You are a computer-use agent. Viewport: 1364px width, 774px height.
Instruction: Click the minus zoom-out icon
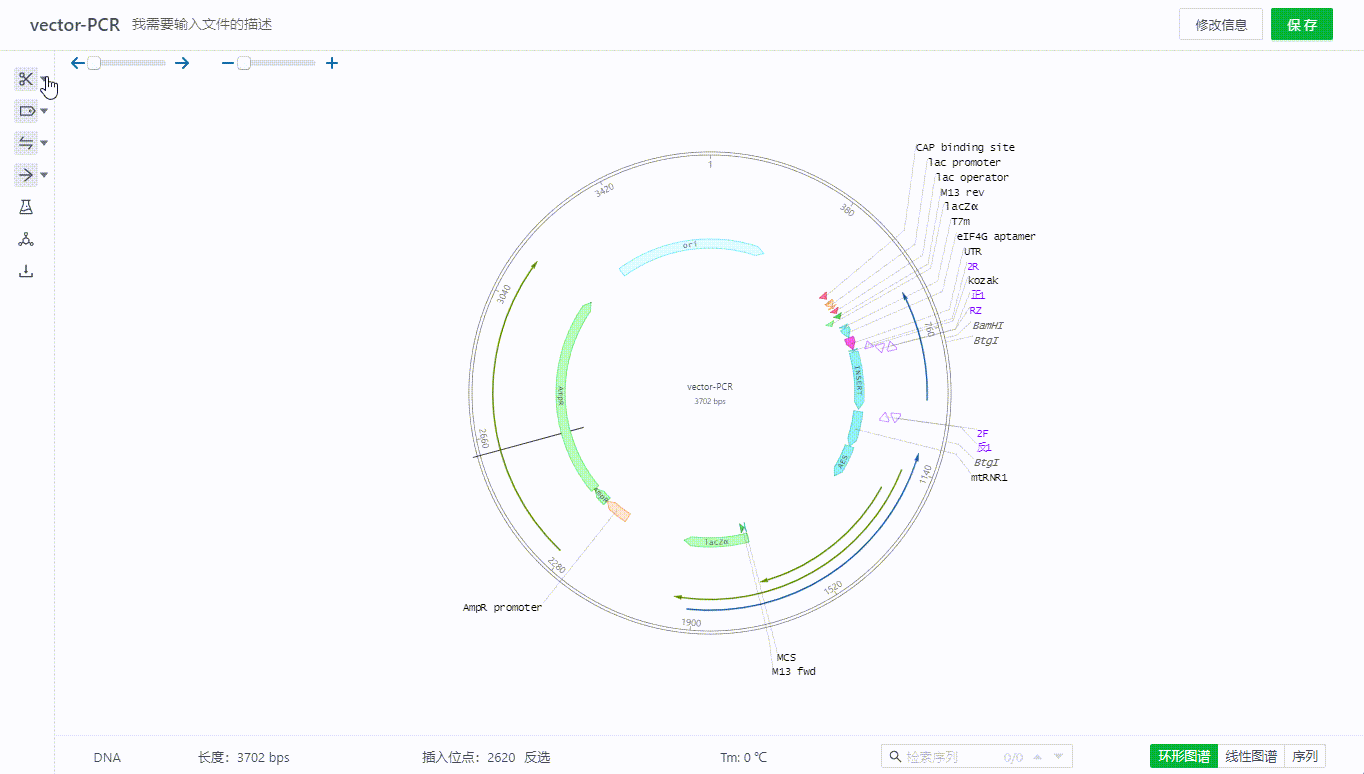[x=228, y=63]
